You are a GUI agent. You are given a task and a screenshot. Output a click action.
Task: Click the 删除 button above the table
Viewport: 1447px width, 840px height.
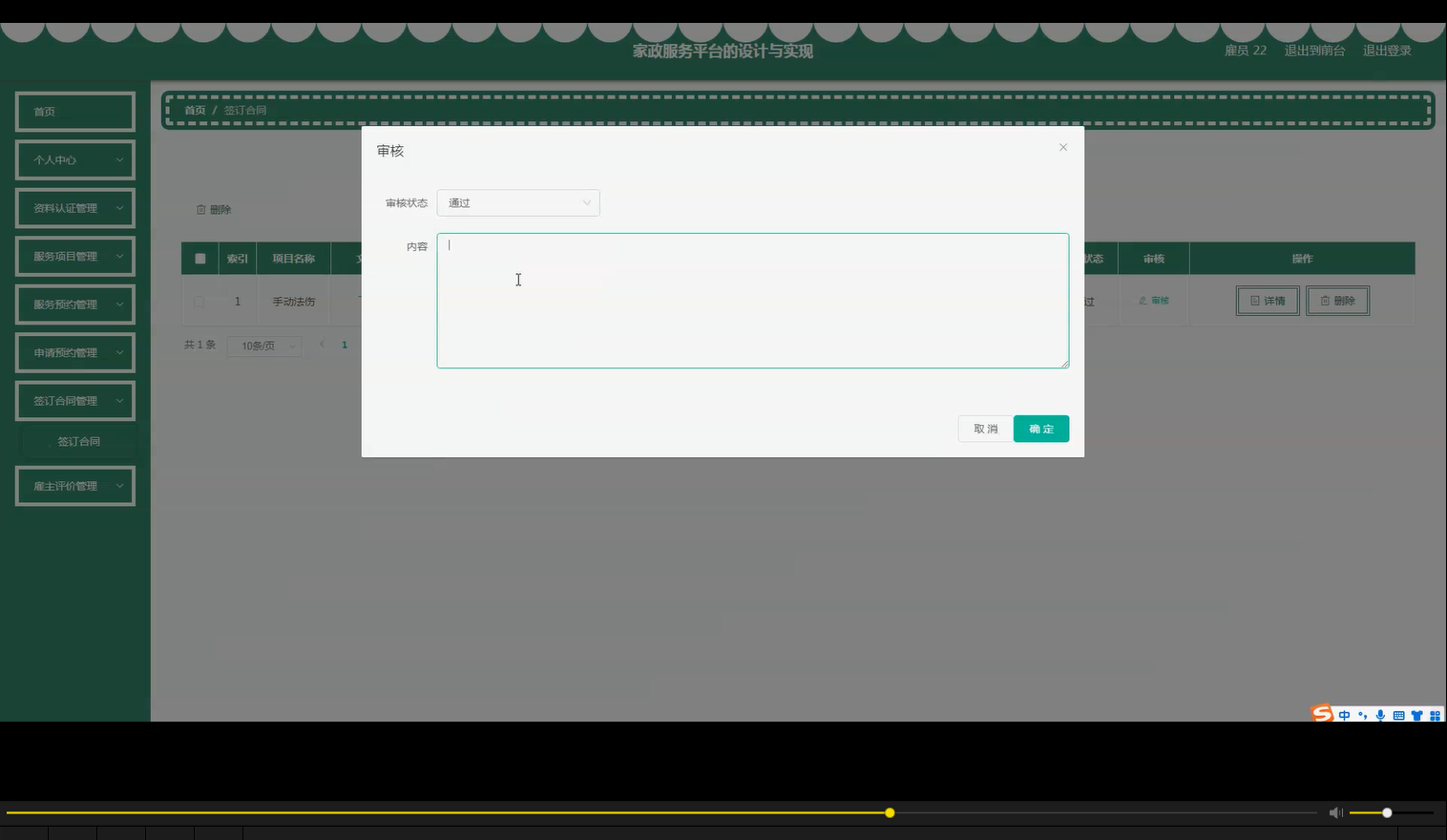point(214,209)
